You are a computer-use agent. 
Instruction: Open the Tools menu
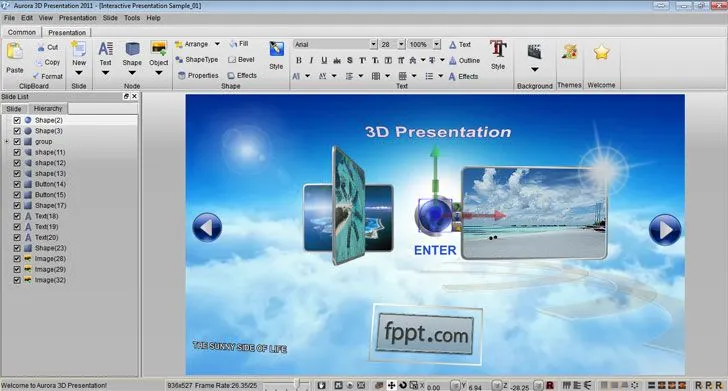pos(132,18)
